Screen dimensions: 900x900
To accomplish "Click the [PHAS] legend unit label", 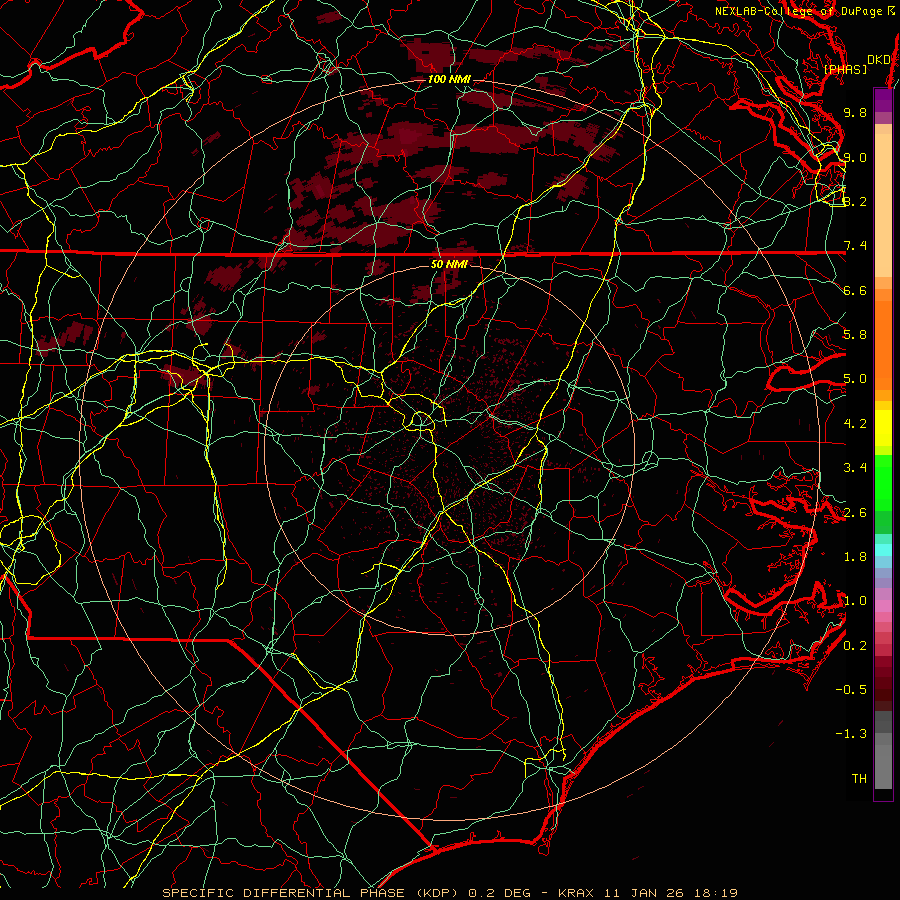I will tap(845, 69).
